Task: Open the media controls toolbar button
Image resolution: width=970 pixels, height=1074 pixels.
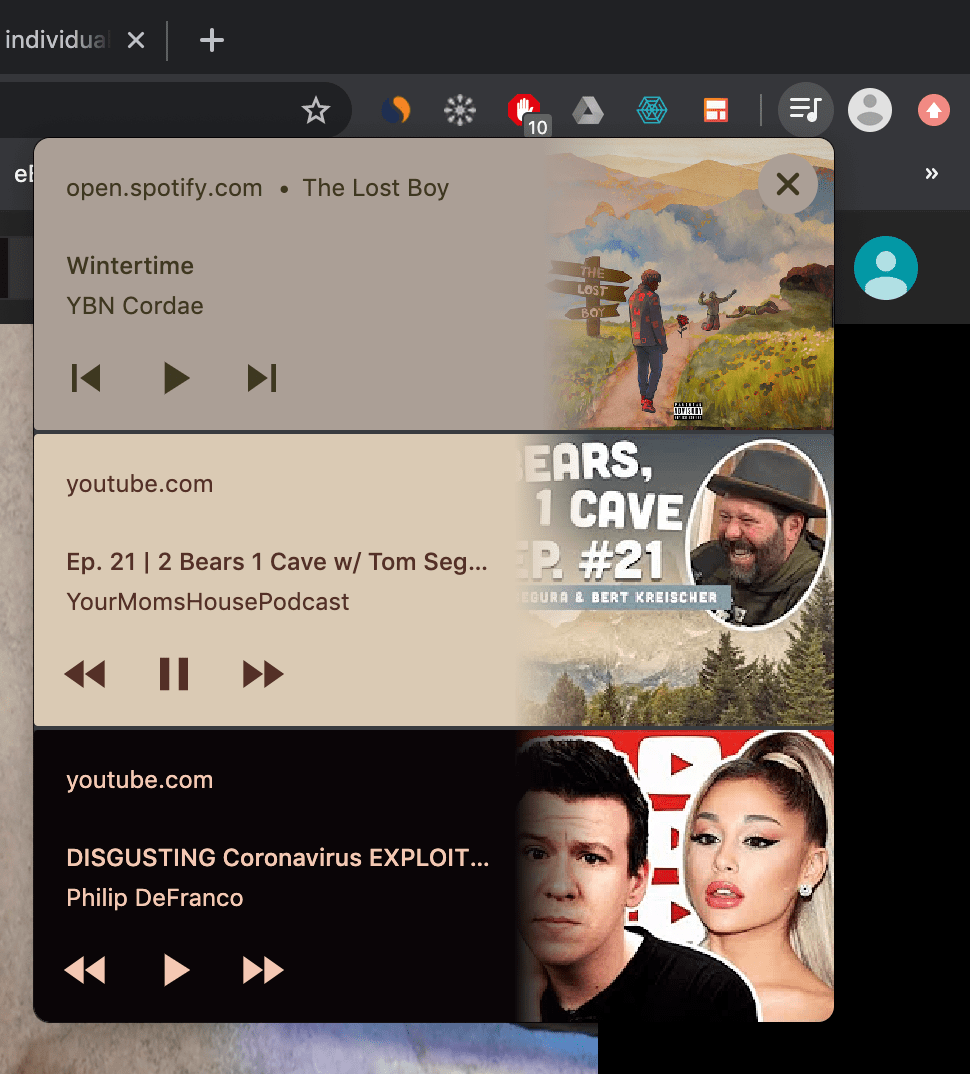Action: 806,110
